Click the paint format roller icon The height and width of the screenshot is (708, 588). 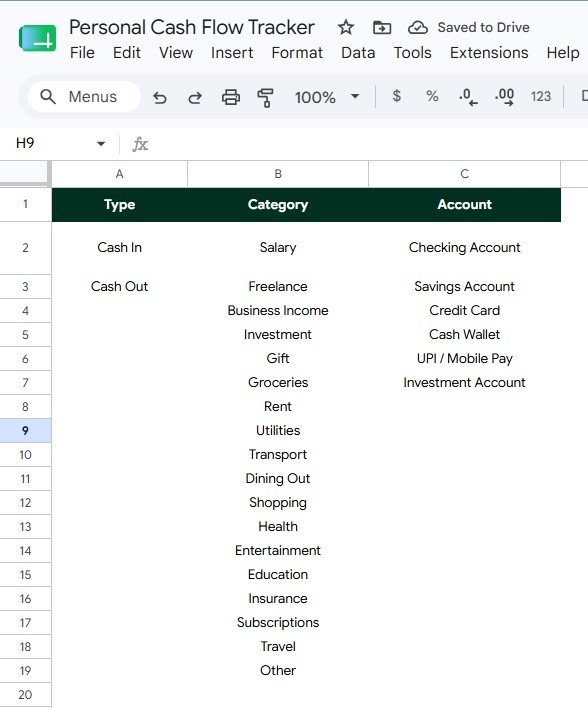pyautogui.click(x=265, y=97)
